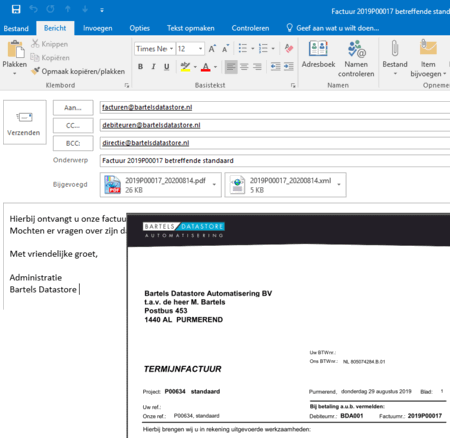Expand font color dropdown arrow

click(215, 67)
